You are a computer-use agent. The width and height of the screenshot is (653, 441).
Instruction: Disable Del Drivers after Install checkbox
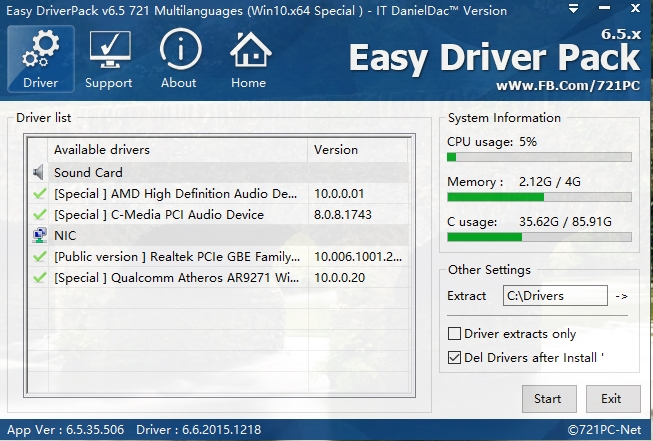pyautogui.click(x=454, y=358)
